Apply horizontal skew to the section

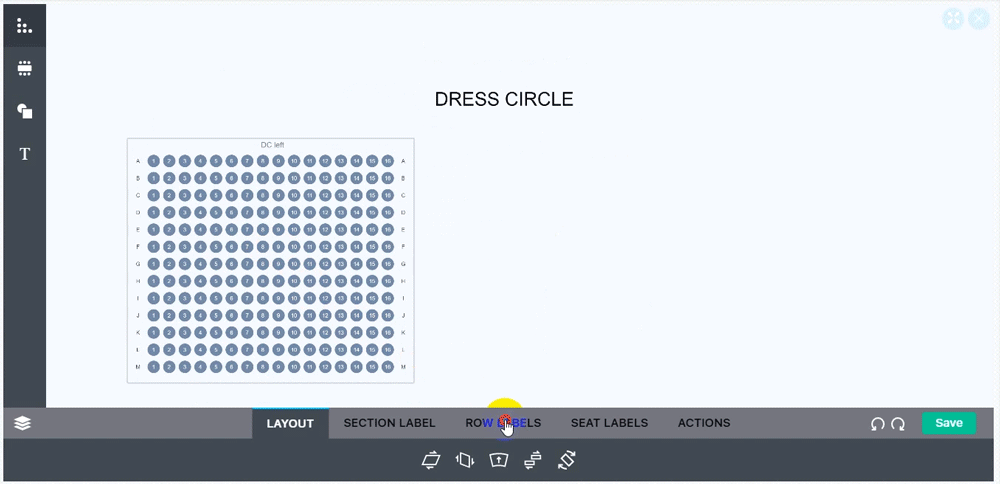click(x=431, y=460)
